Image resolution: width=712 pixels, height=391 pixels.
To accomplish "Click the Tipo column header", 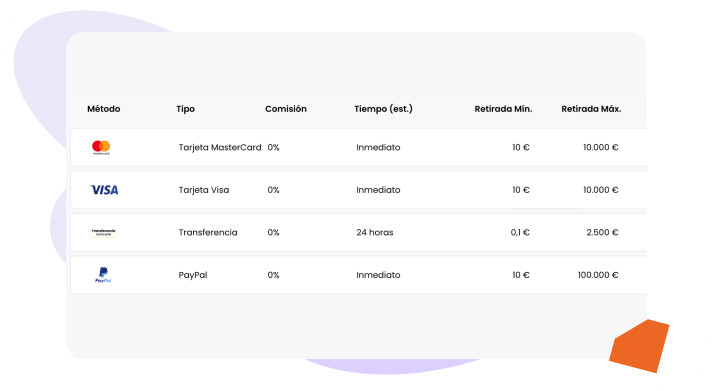I will coord(185,109).
